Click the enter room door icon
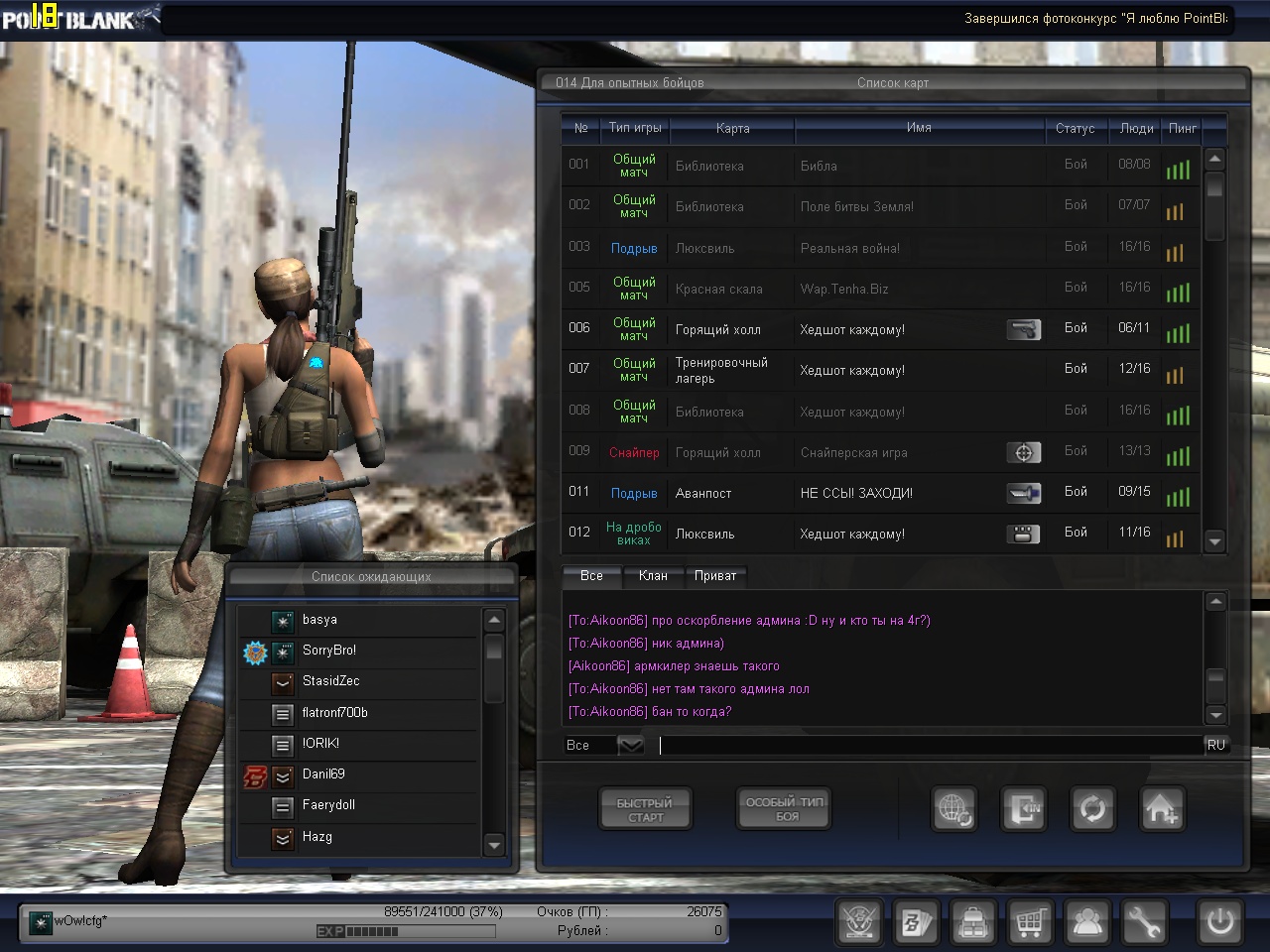1270x952 pixels. click(1023, 809)
